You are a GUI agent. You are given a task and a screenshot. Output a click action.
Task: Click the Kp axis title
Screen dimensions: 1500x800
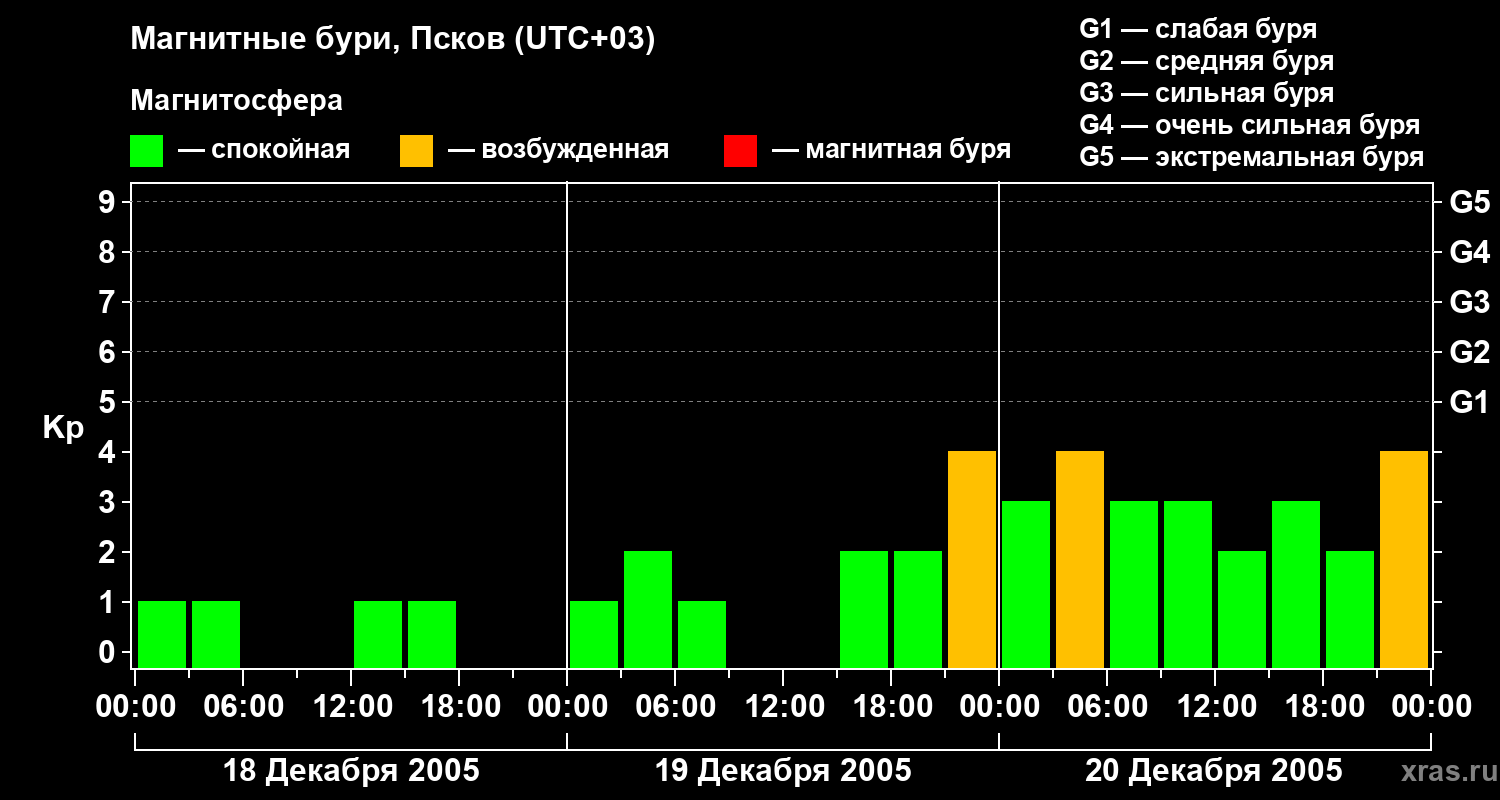[x=63, y=427]
